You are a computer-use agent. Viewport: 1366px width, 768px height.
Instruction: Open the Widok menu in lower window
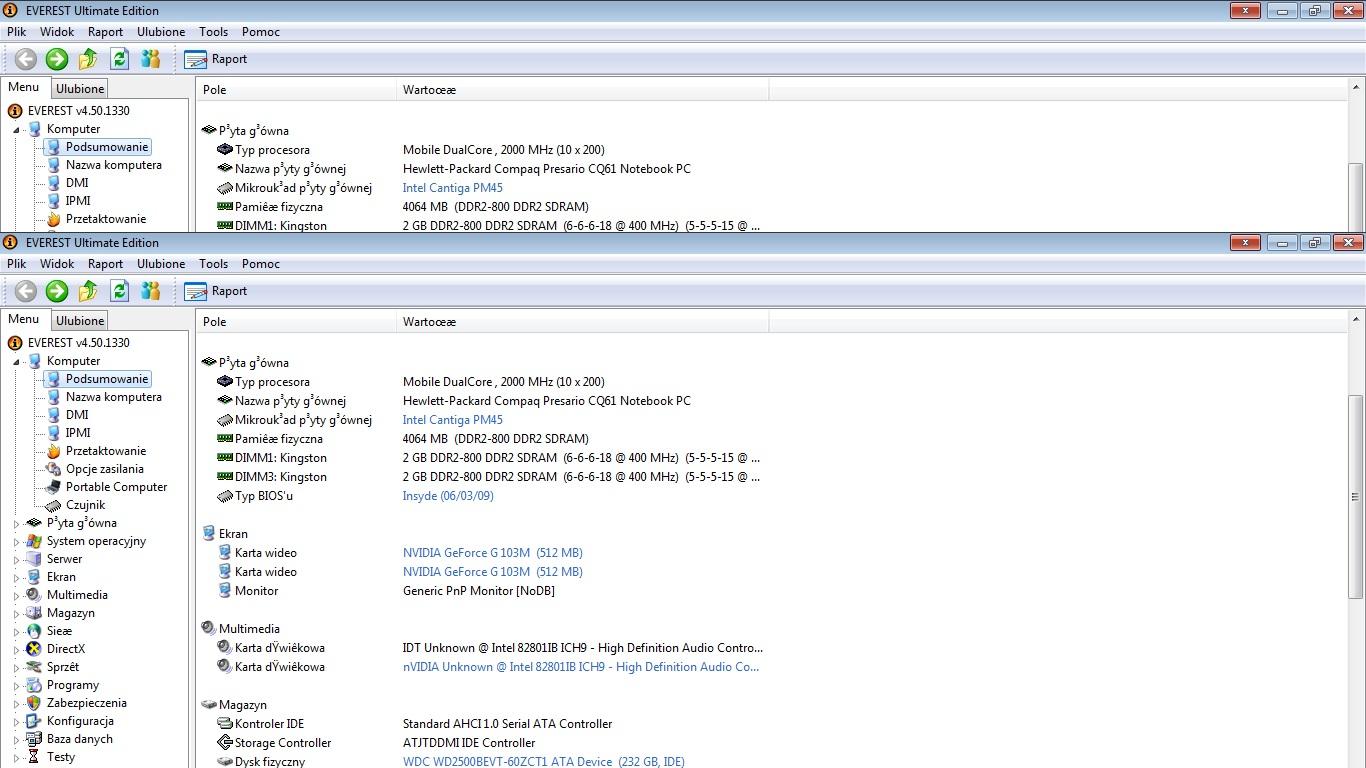click(57, 264)
